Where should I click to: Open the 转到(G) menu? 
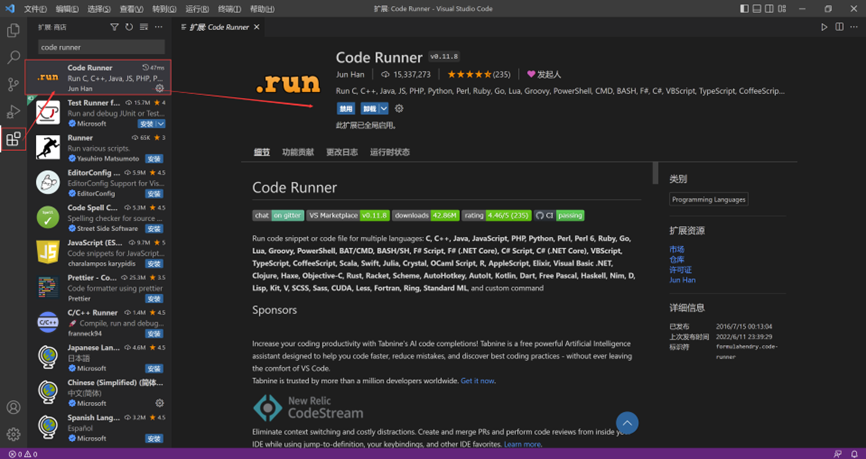(164, 9)
